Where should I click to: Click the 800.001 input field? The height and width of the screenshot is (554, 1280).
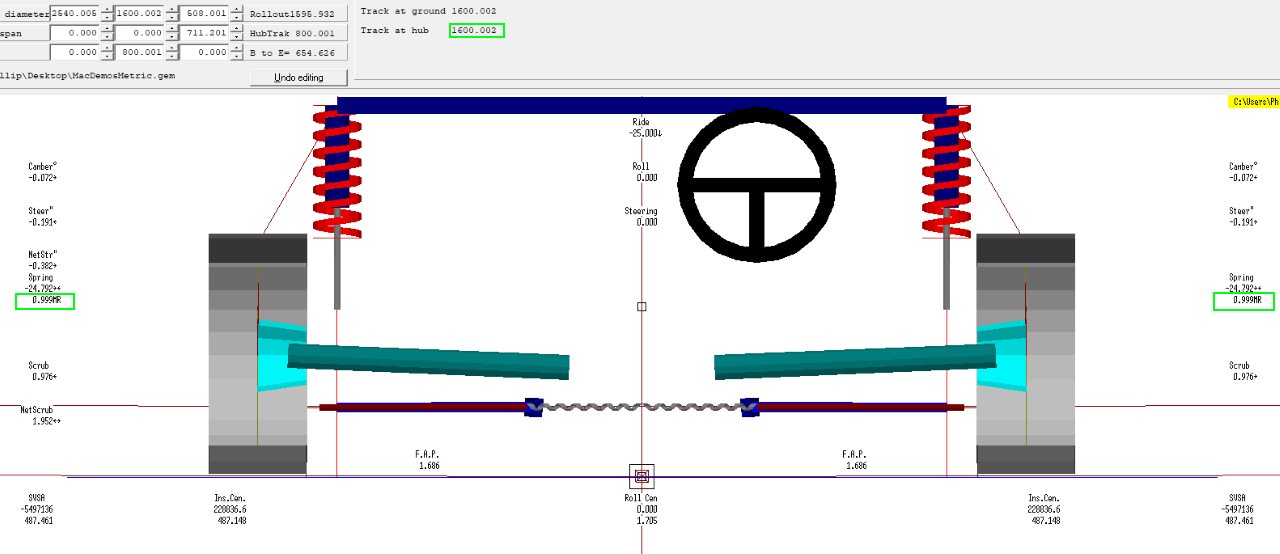[138, 53]
